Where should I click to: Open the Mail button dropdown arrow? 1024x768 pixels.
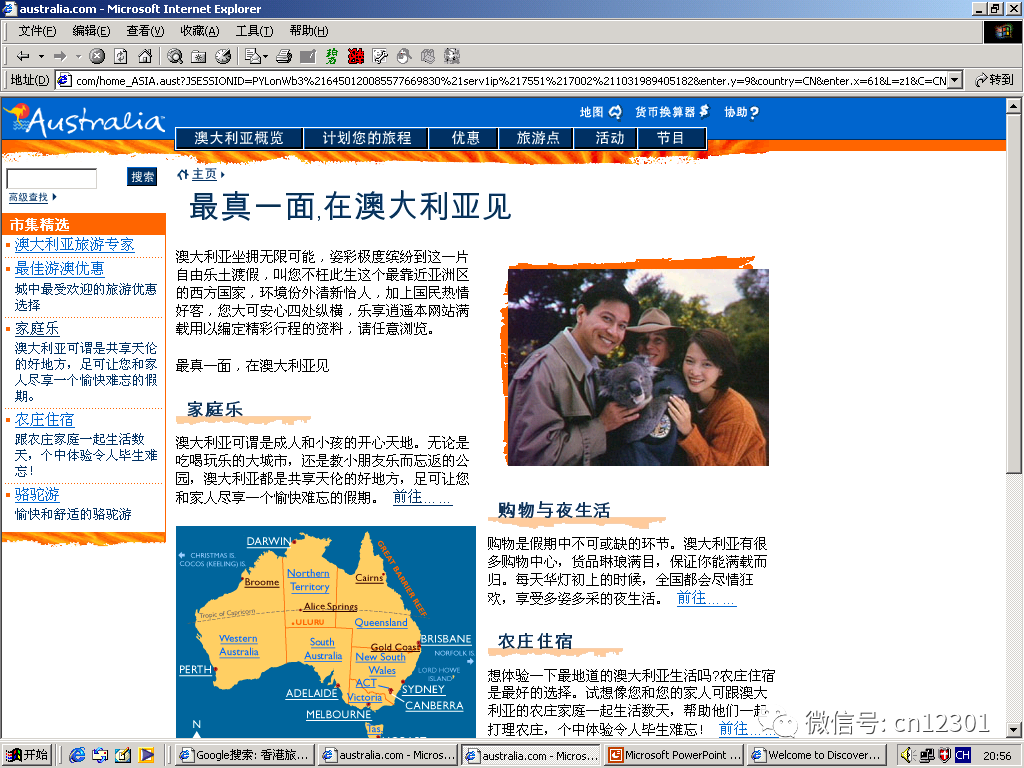265,57
